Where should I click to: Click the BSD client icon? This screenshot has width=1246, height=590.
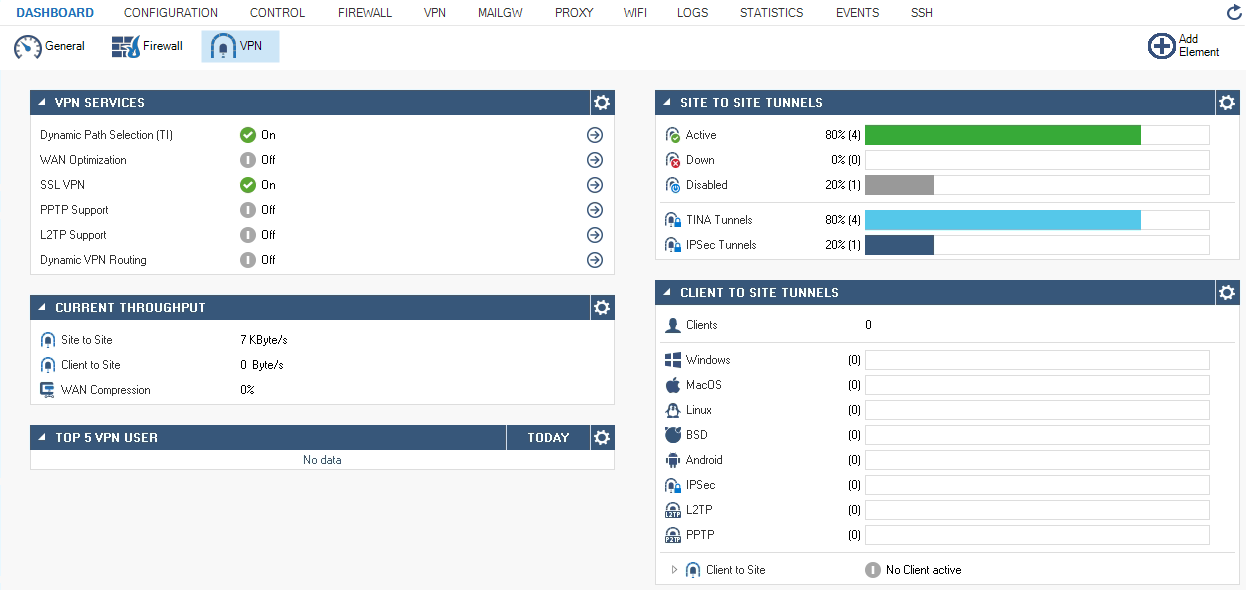coord(673,435)
